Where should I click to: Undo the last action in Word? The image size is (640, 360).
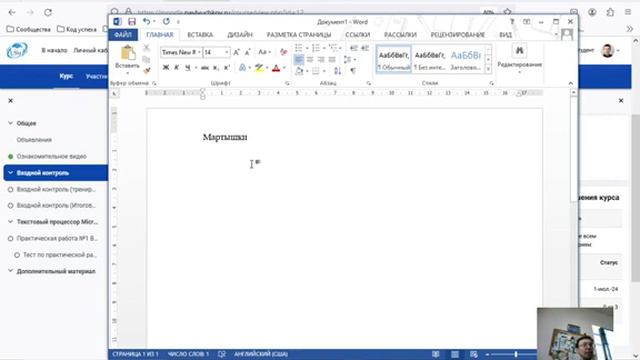pos(147,22)
